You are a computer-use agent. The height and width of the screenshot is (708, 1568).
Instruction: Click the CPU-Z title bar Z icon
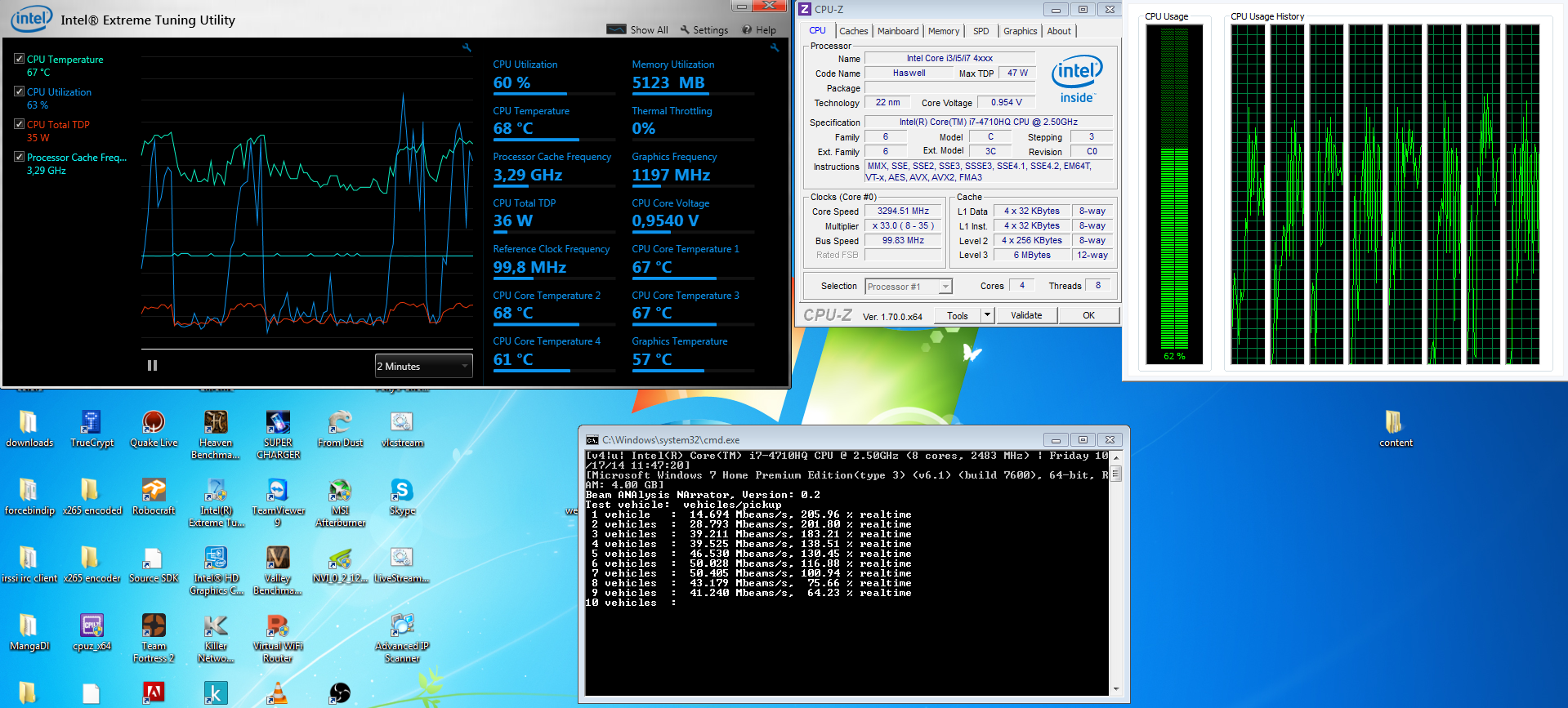click(805, 9)
